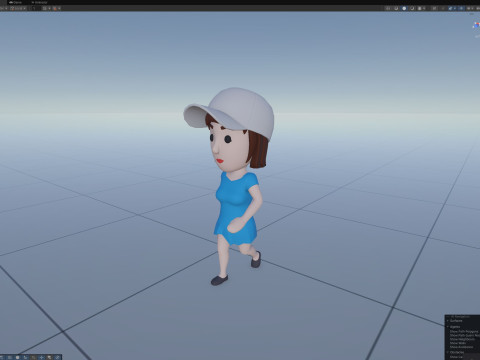
Task: Open the grid settings dropdown arrow
Action: point(49,8)
